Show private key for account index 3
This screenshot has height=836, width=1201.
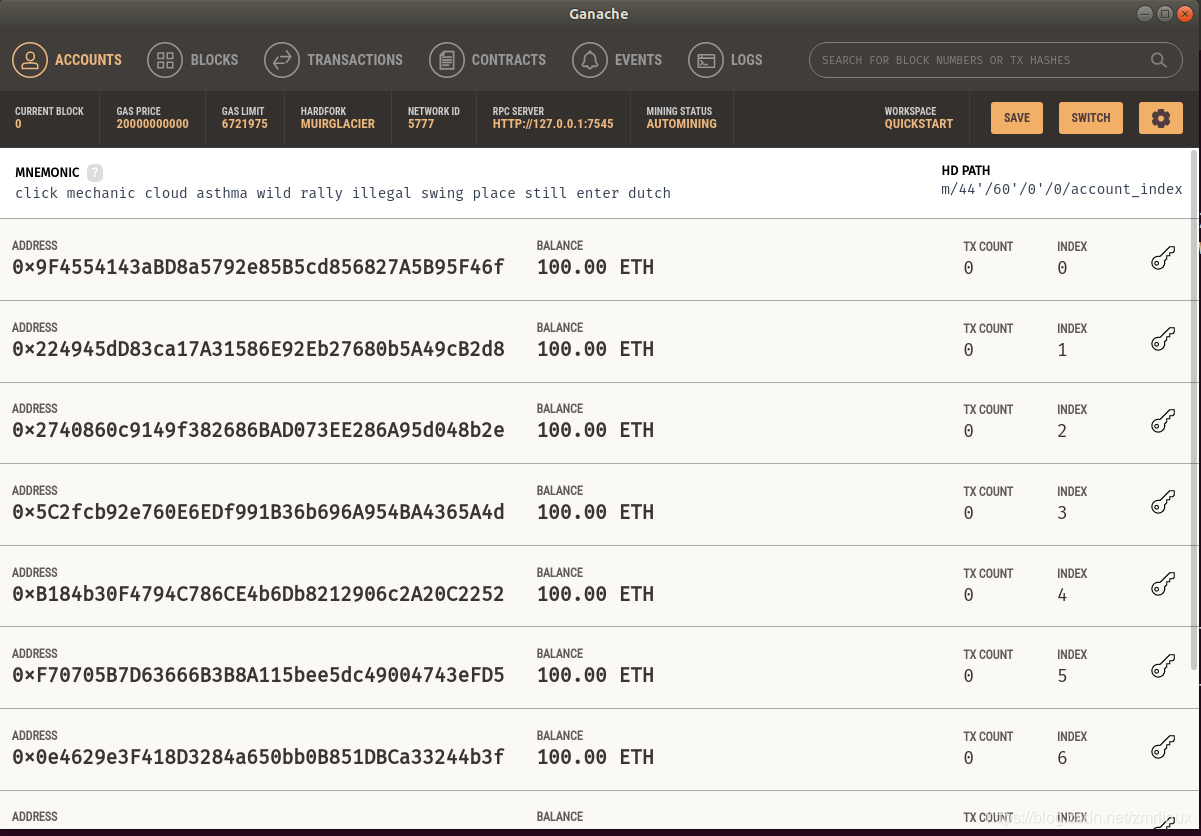pos(1162,504)
